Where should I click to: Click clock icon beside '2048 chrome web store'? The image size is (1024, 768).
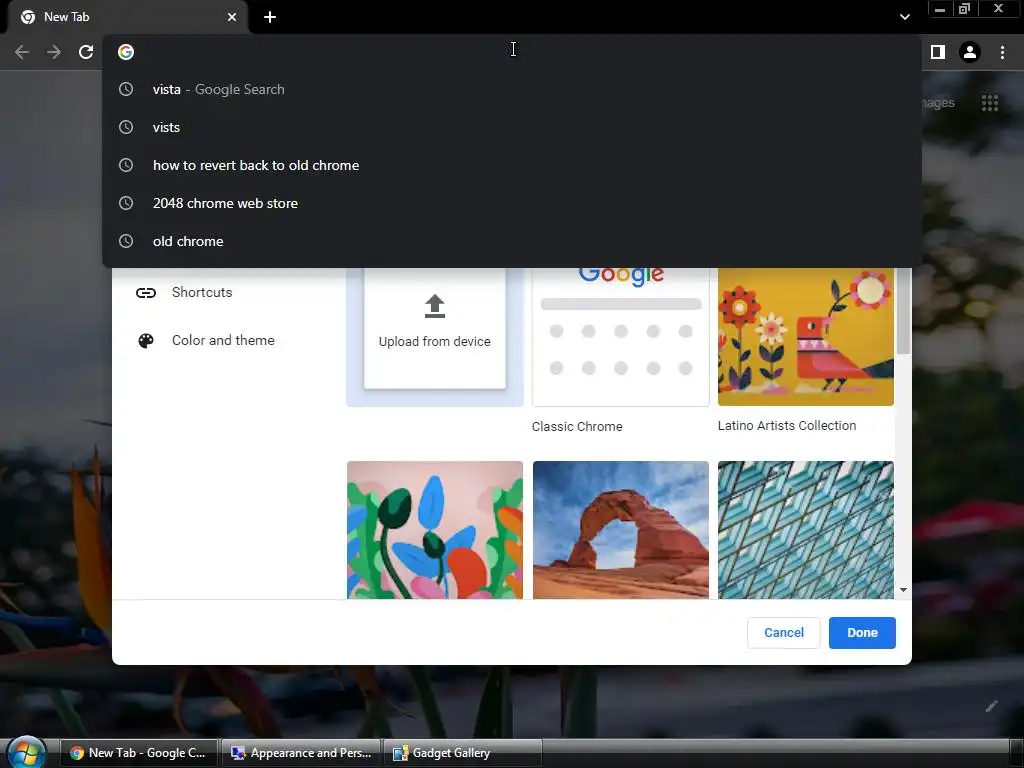click(x=126, y=203)
